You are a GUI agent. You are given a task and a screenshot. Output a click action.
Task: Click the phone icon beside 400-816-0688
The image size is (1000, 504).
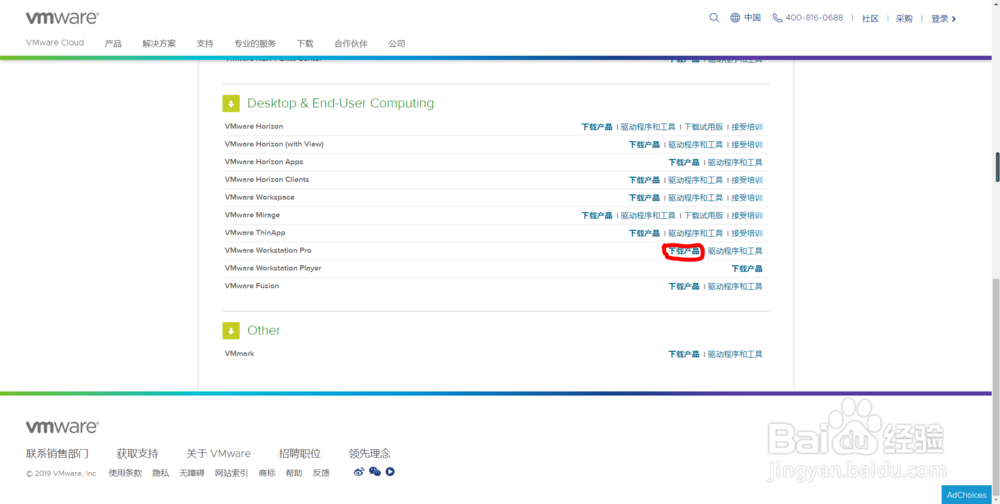[777, 18]
